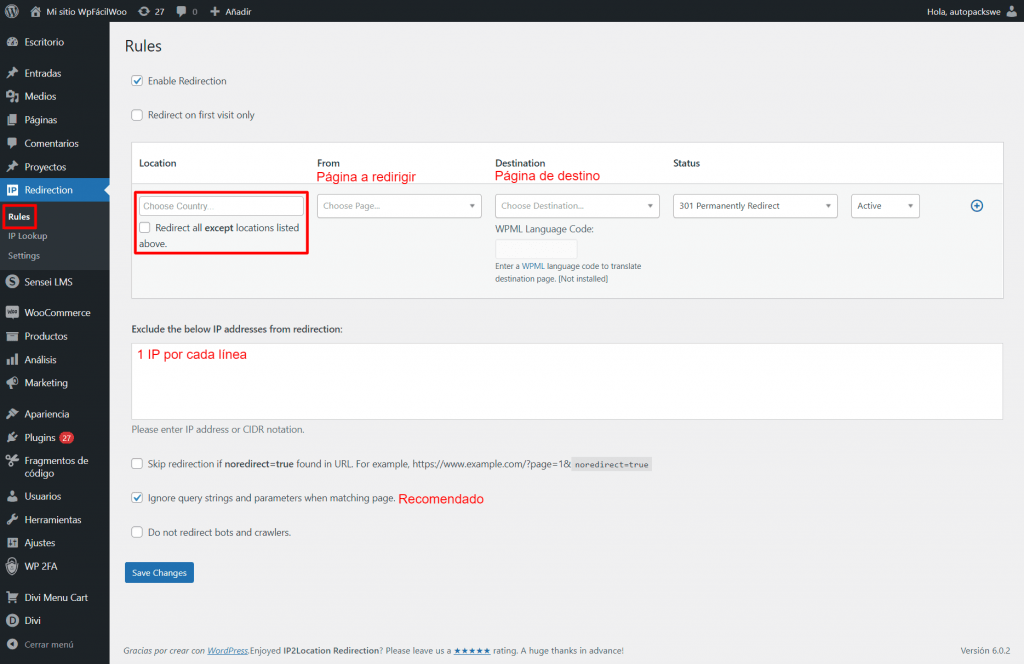Click the WooCommerce icon

12,312
